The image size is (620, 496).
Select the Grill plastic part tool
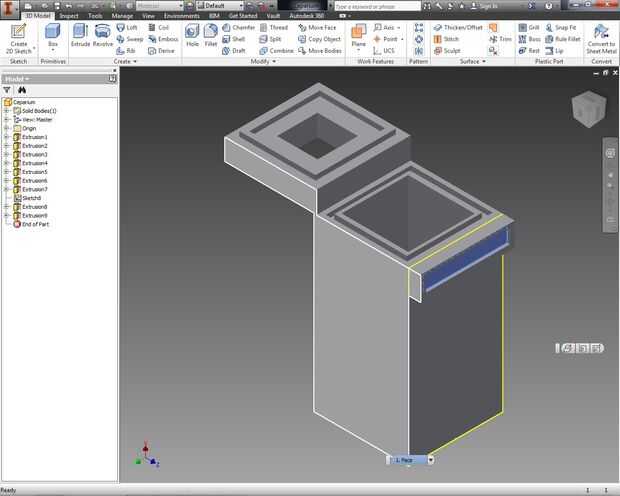(529, 27)
